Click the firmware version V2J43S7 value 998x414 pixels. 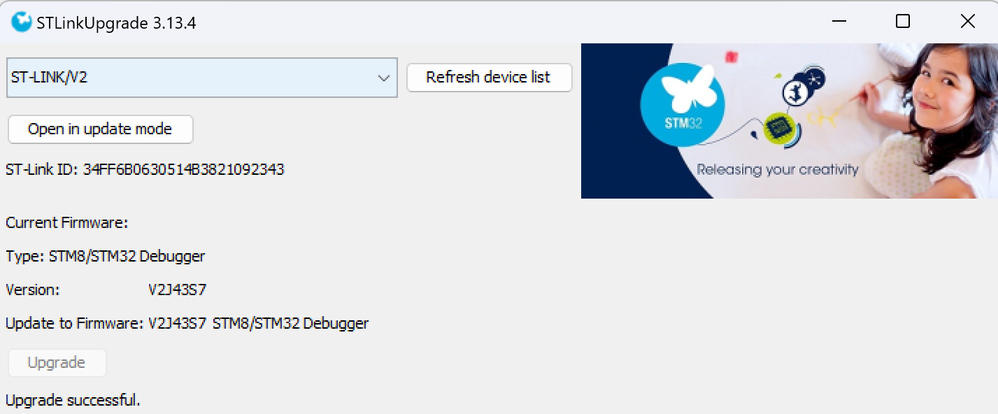click(178, 290)
